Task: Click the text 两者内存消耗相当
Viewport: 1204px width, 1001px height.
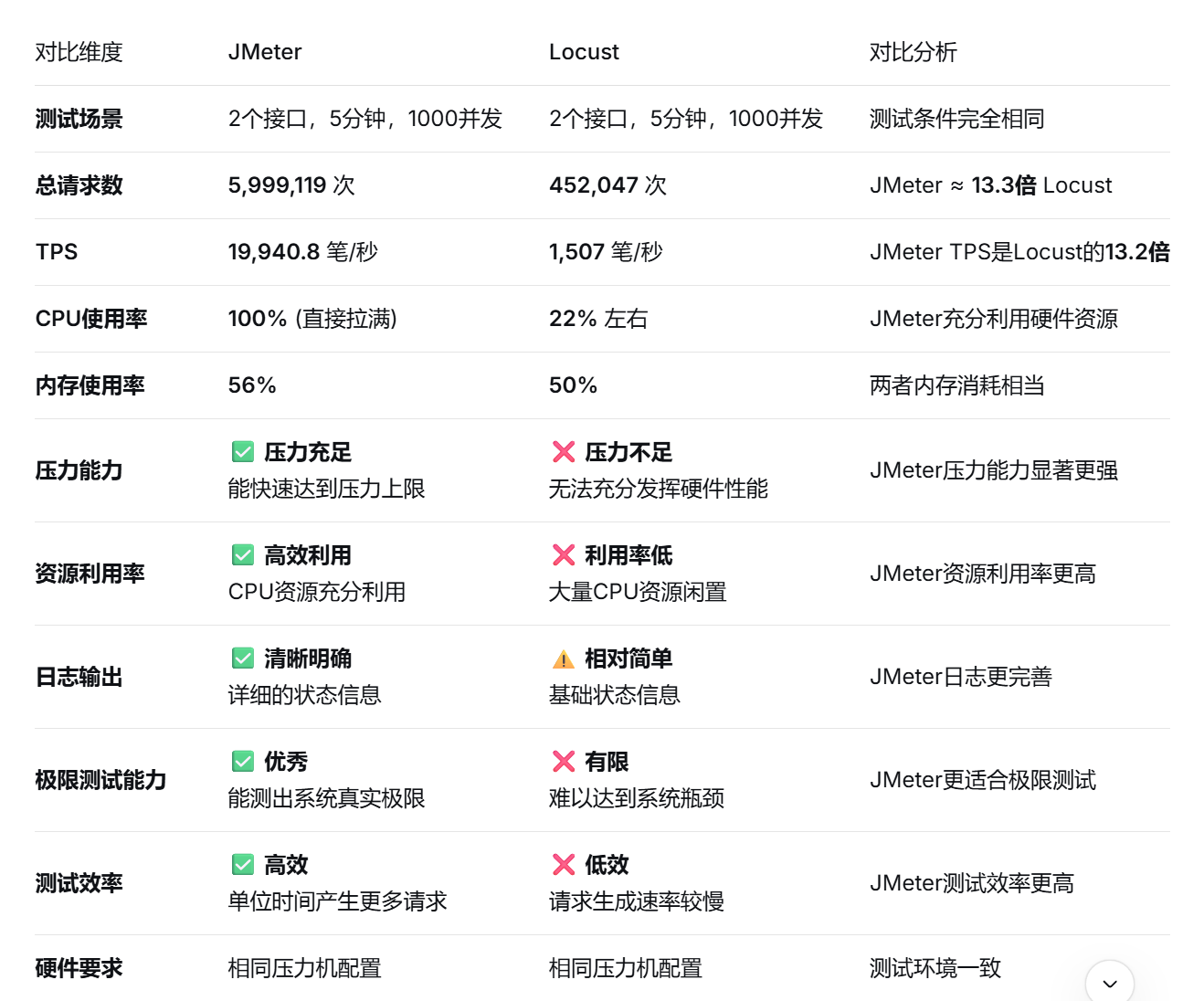Action: tap(957, 385)
